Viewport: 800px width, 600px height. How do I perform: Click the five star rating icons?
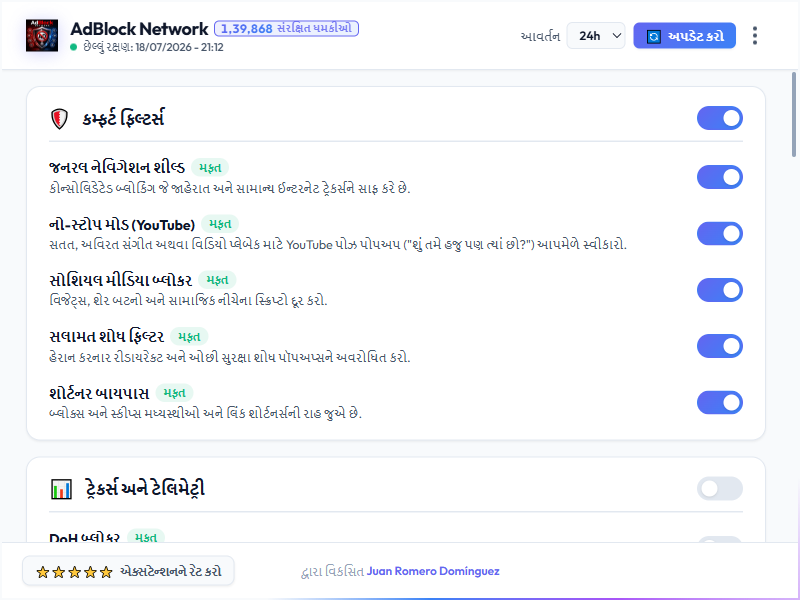point(74,572)
